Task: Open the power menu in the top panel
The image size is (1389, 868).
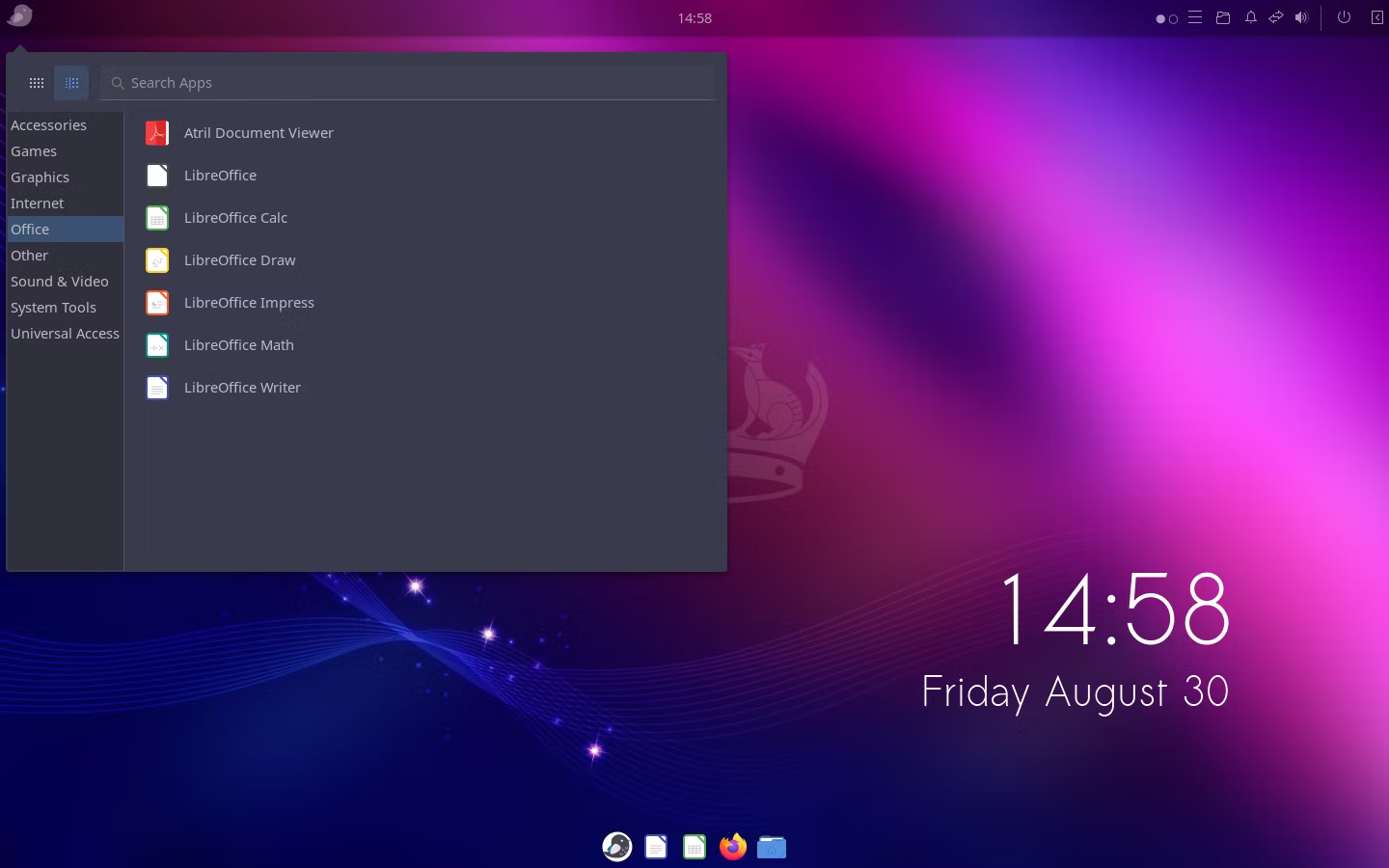Action: point(1344,17)
